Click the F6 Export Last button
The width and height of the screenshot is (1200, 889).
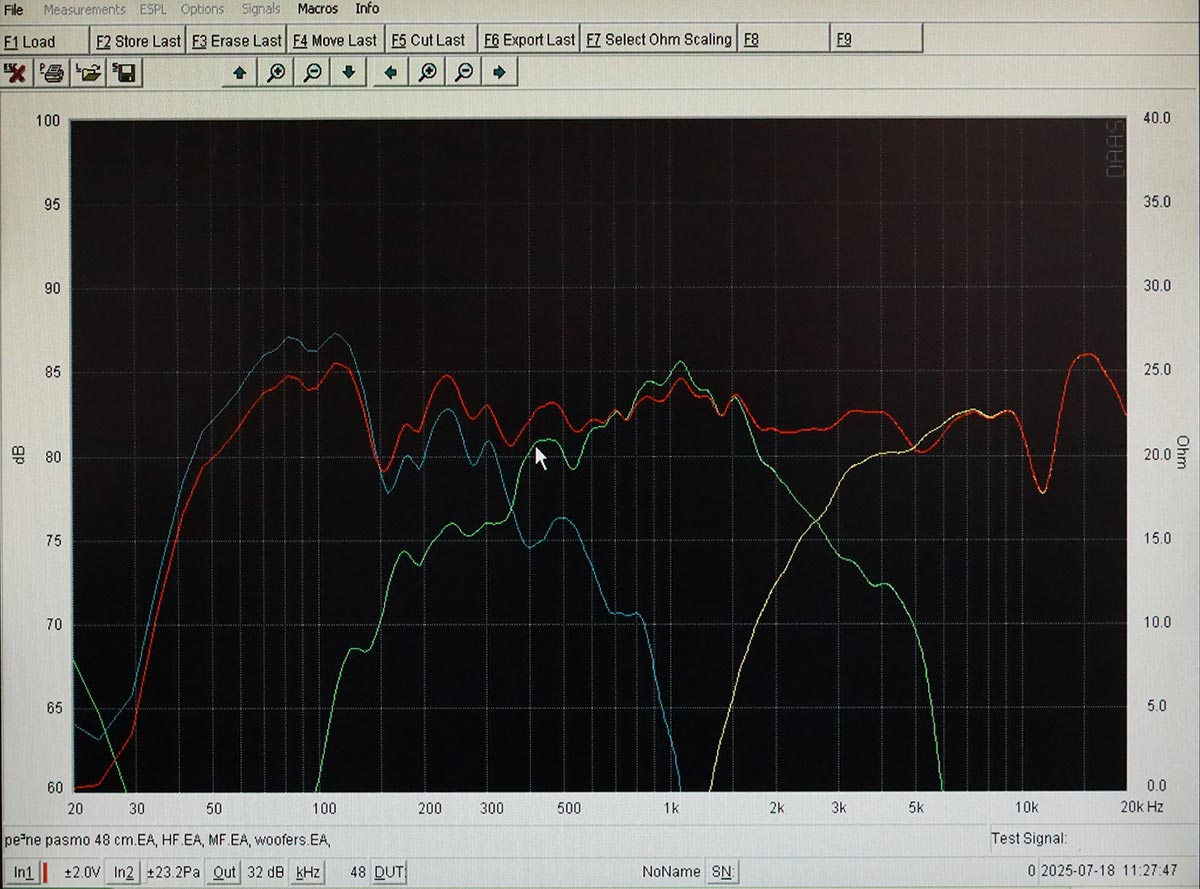pyautogui.click(x=529, y=40)
